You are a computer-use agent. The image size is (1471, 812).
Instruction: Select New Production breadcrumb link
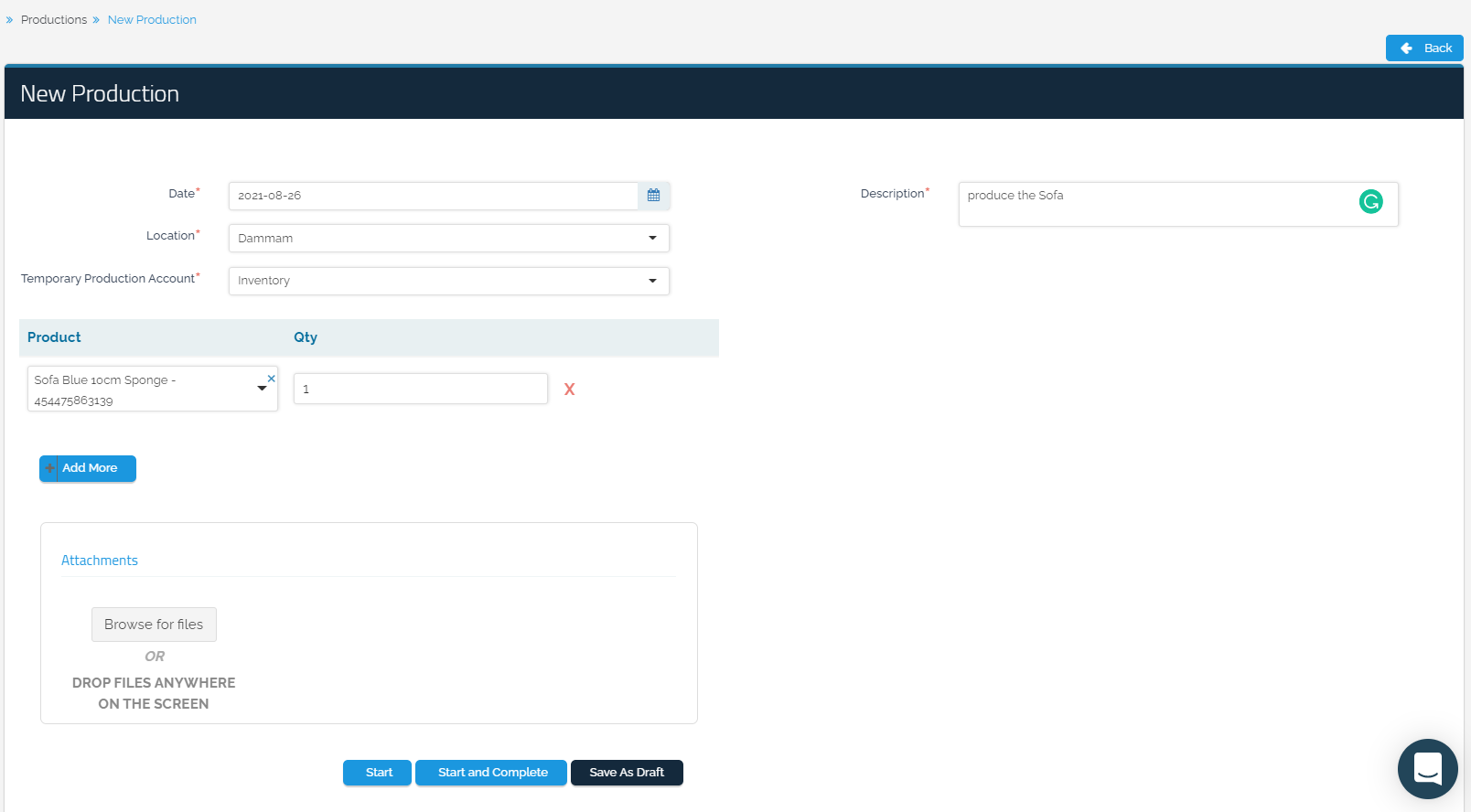coord(152,20)
